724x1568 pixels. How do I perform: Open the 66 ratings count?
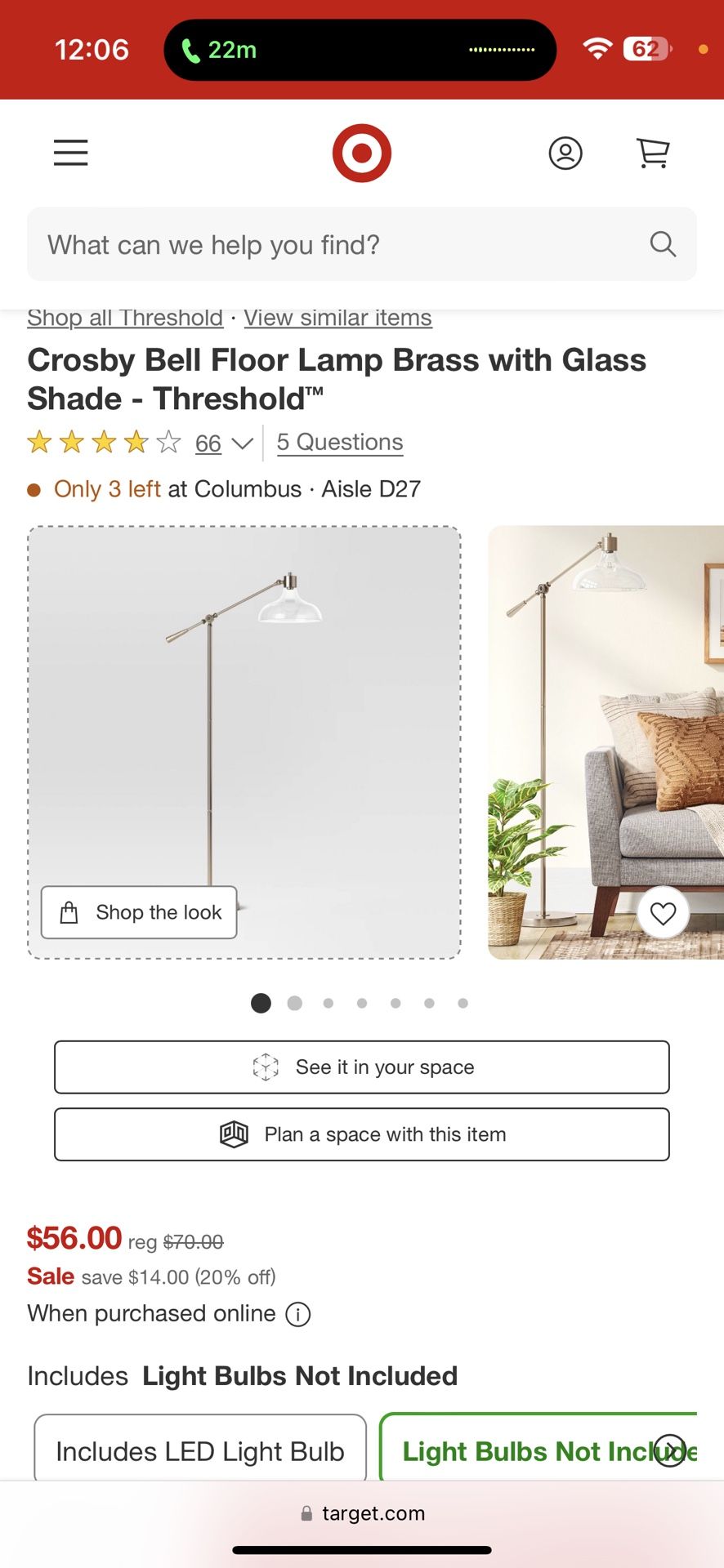[208, 443]
